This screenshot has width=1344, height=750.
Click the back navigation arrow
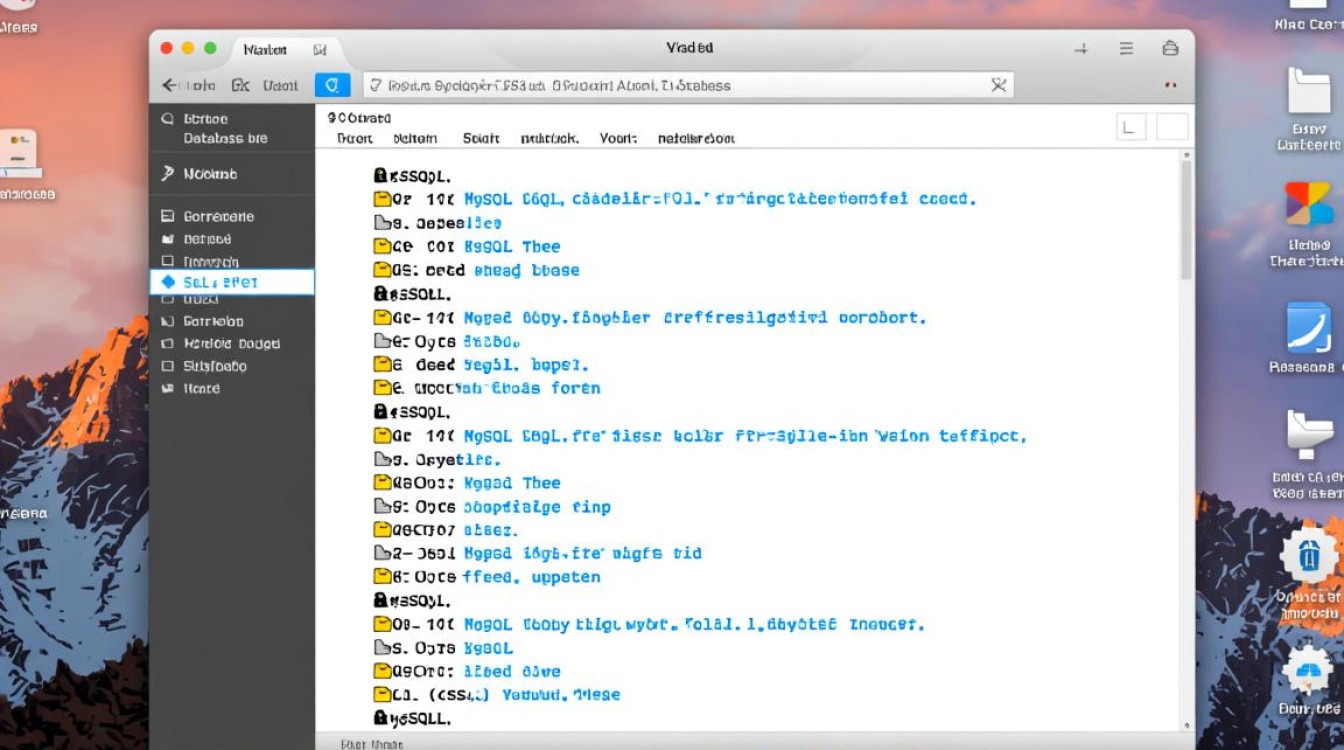click(171, 85)
